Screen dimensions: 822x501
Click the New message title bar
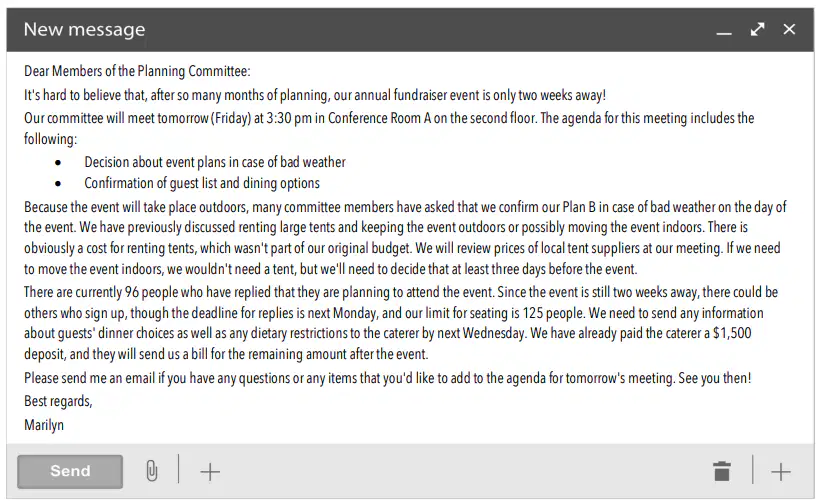coord(410,29)
